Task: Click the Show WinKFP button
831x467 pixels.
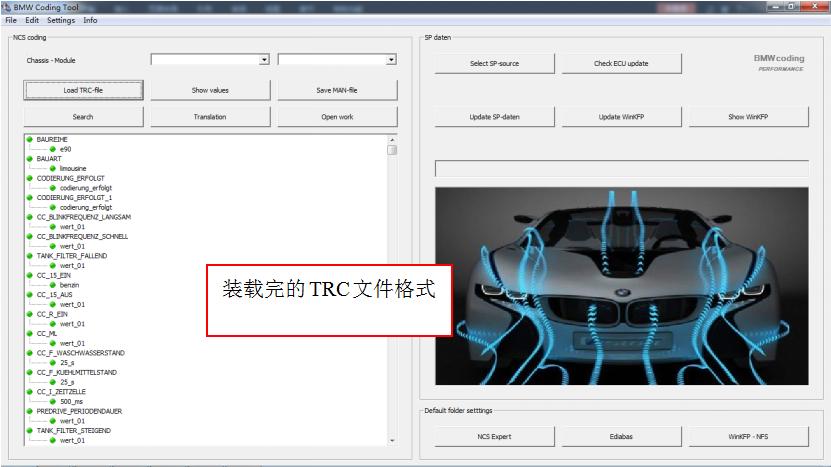Action: pos(748,117)
